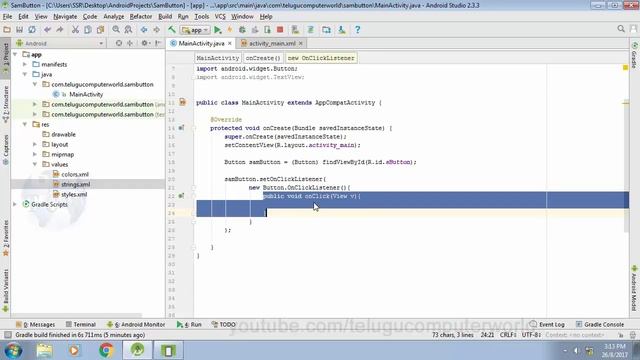
Task: Select MainActivity in project tree
Action: click(86, 94)
